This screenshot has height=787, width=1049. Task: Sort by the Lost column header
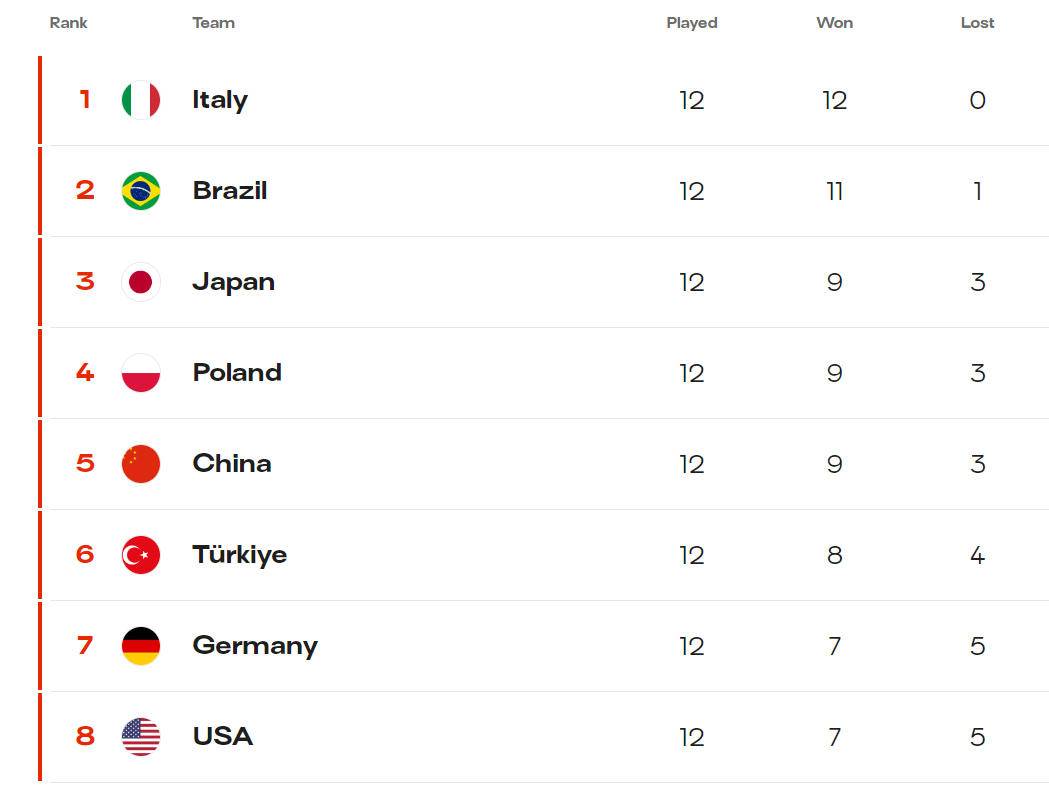click(x=977, y=23)
